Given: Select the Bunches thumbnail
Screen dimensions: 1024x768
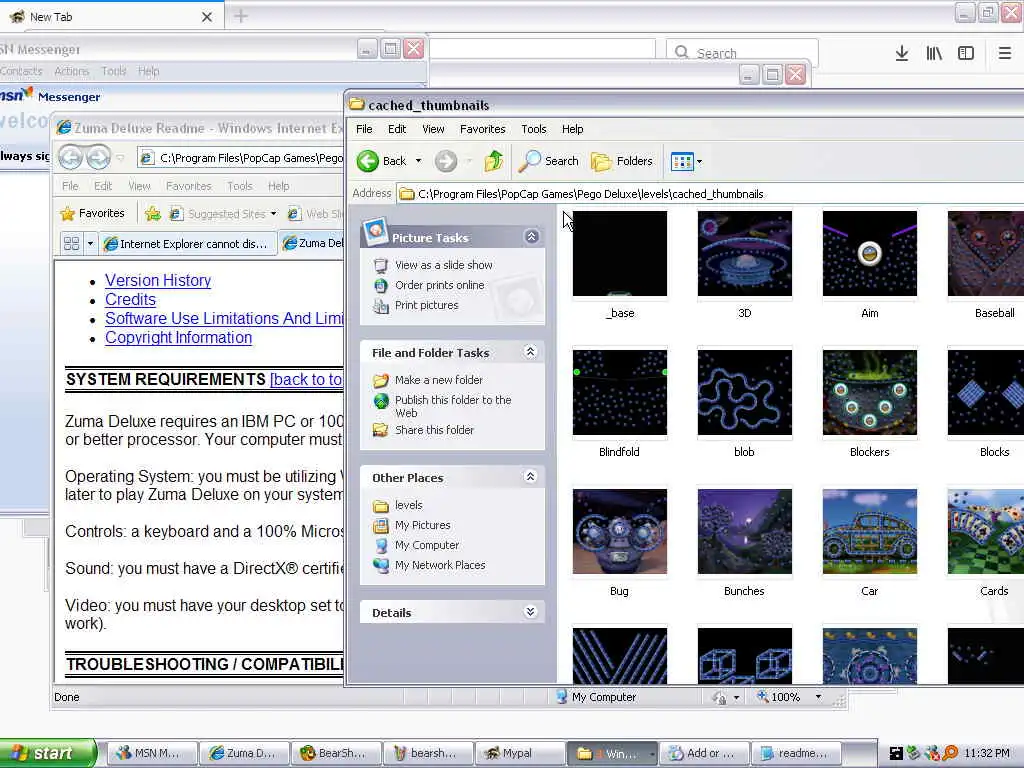Looking at the screenshot, I should point(744,532).
